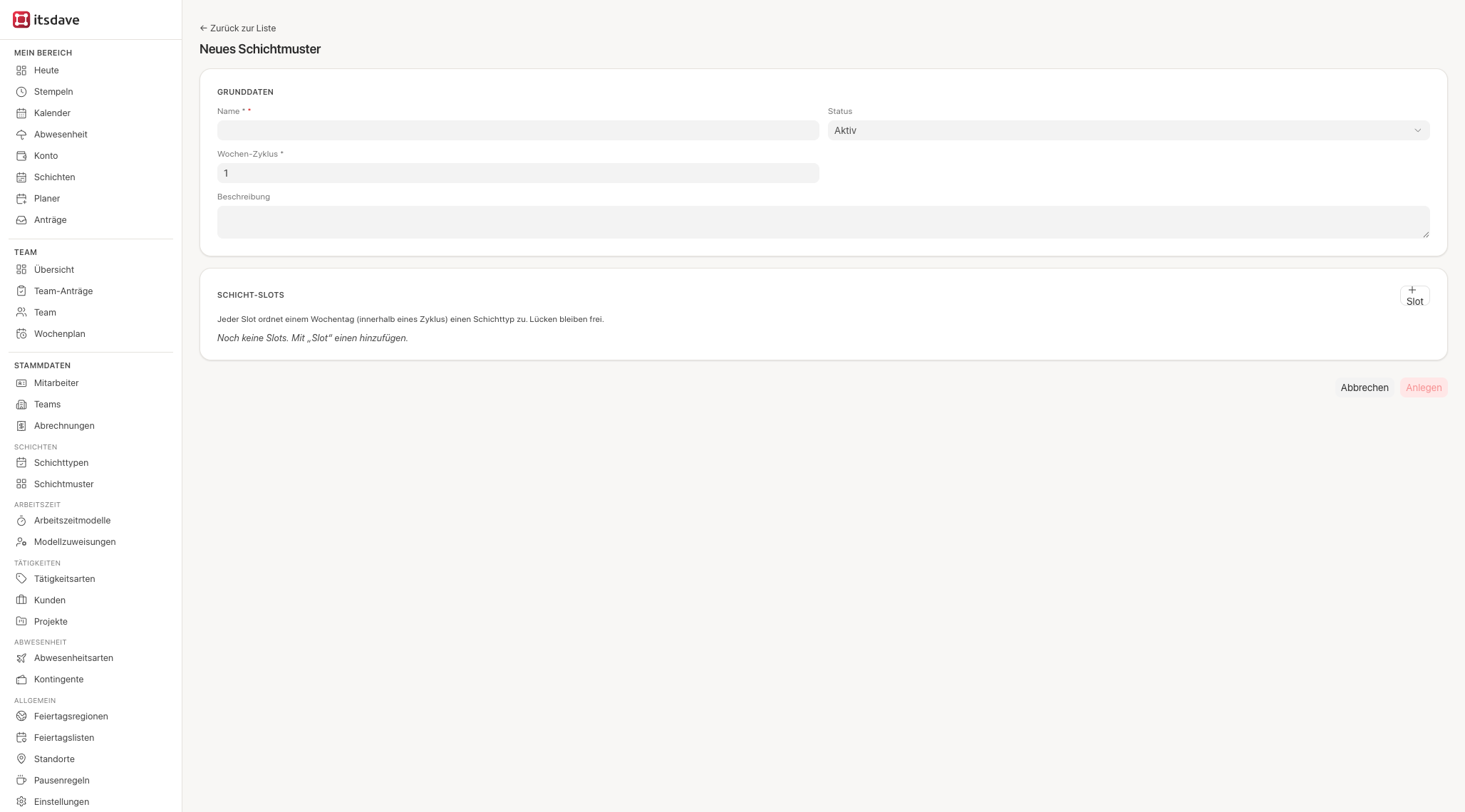Screen dimensions: 1465x812
Task: Click the Status dropdown chevron arrow
Action: (1417, 130)
